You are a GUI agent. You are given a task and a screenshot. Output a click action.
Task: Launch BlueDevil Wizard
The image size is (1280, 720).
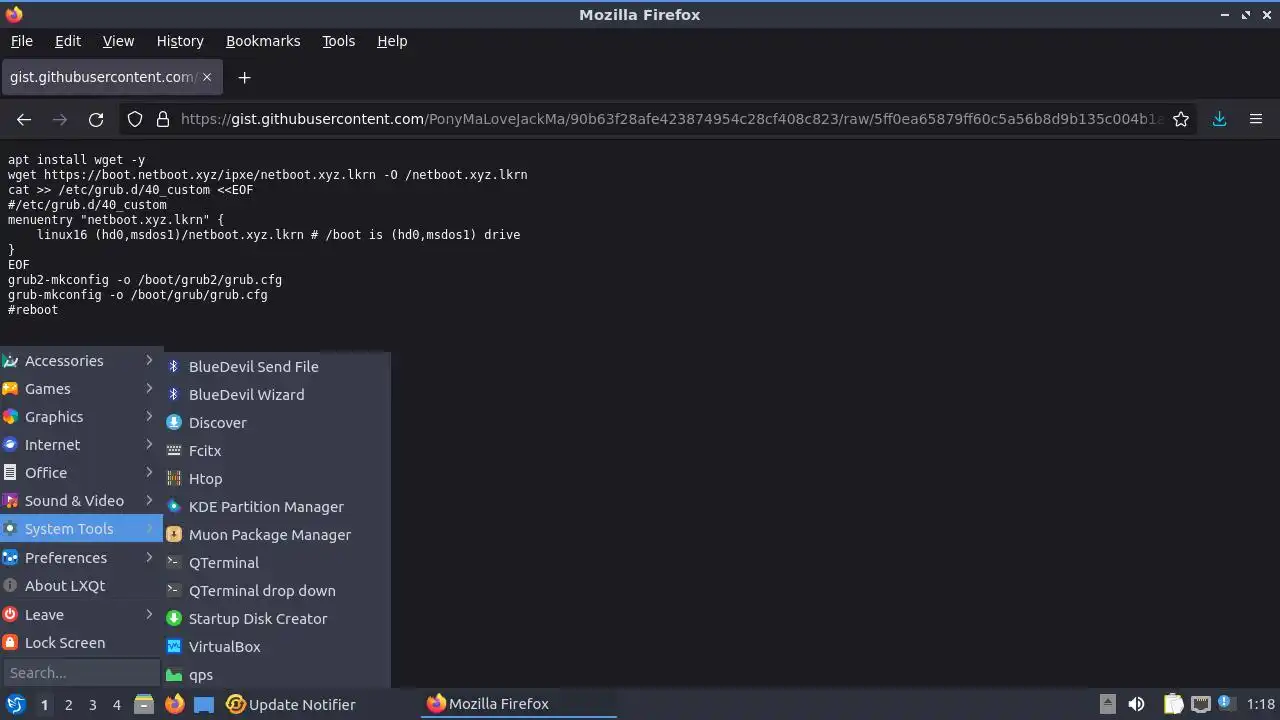point(277,395)
